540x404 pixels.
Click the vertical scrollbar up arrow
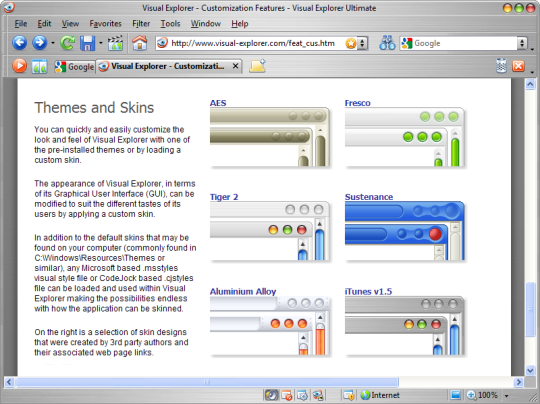530,84
